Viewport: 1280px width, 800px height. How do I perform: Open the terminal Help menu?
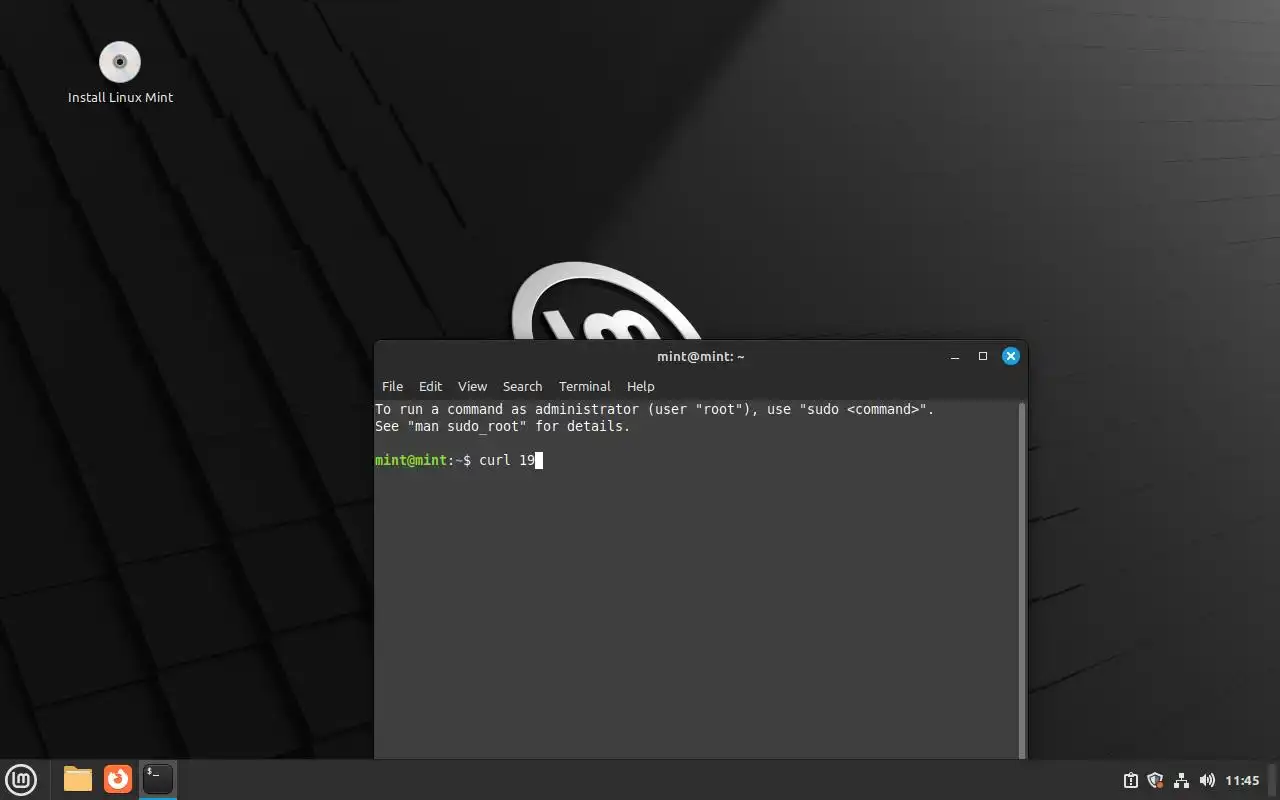coord(640,386)
